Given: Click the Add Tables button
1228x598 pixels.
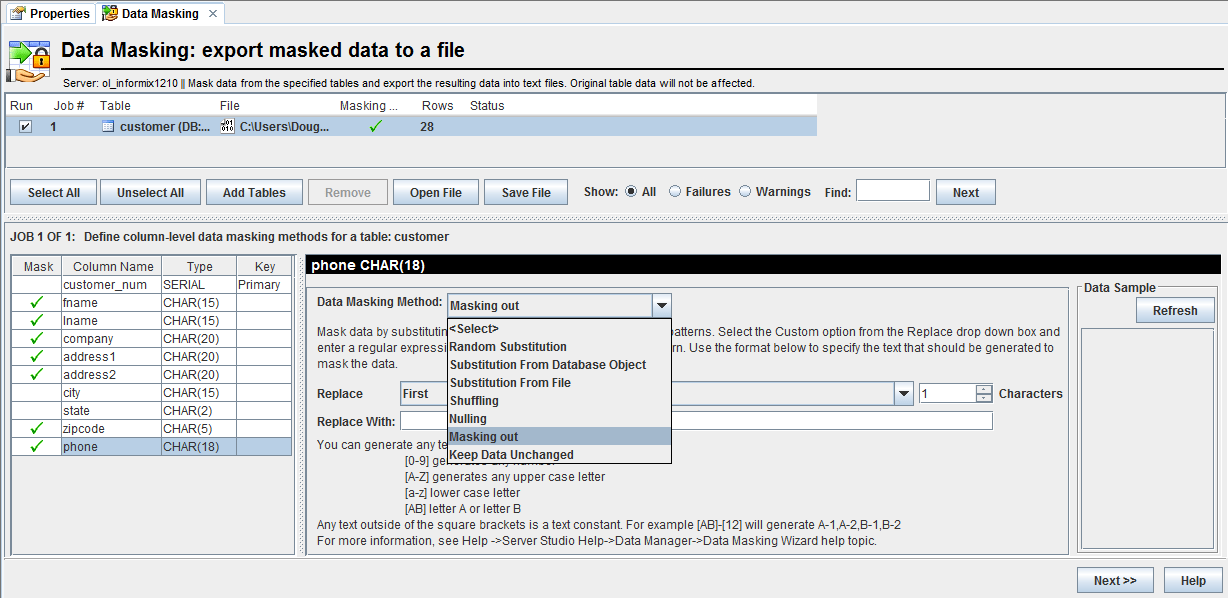Looking at the screenshot, I should pyautogui.click(x=254, y=193).
